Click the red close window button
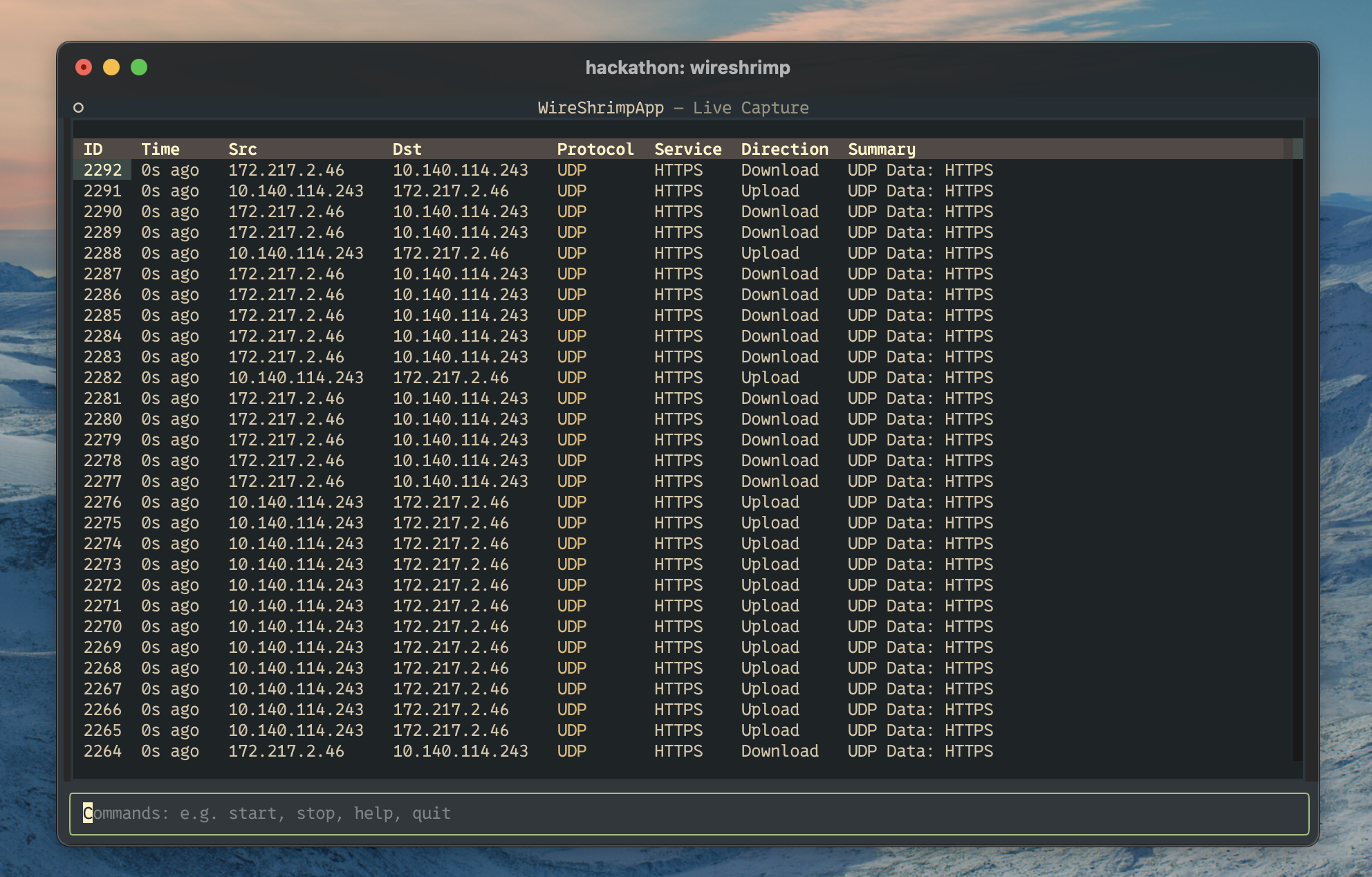 pos(84,67)
